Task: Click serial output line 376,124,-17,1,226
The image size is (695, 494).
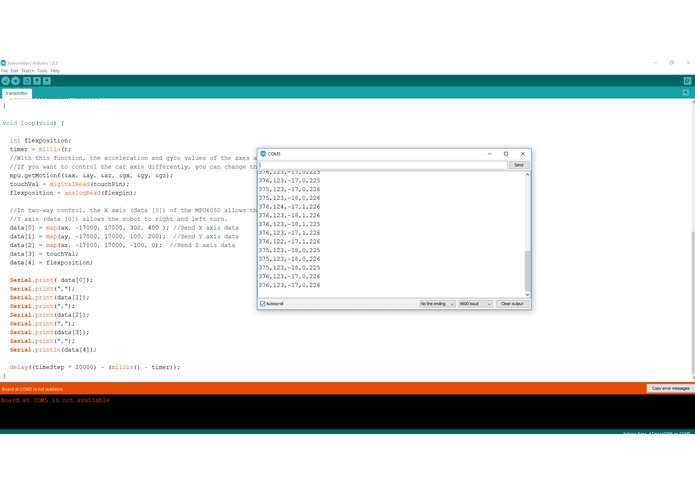Action: coord(289,206)
